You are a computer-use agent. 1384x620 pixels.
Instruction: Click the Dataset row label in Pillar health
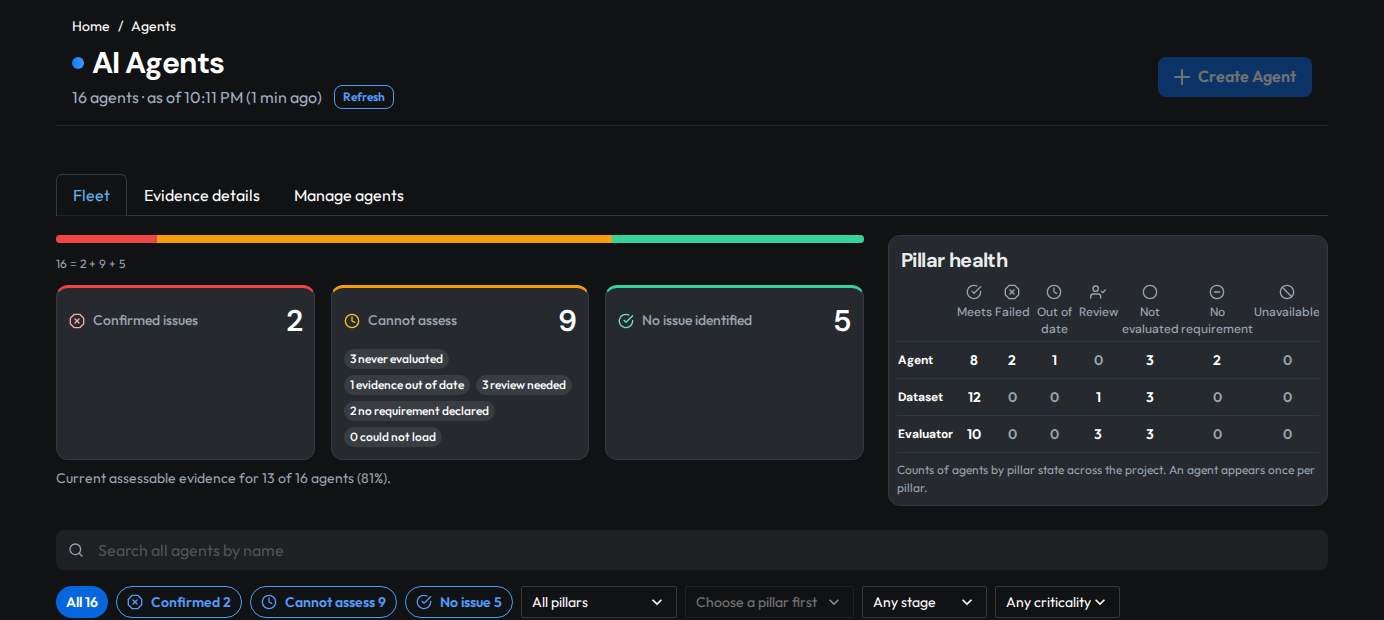point(920,397)
